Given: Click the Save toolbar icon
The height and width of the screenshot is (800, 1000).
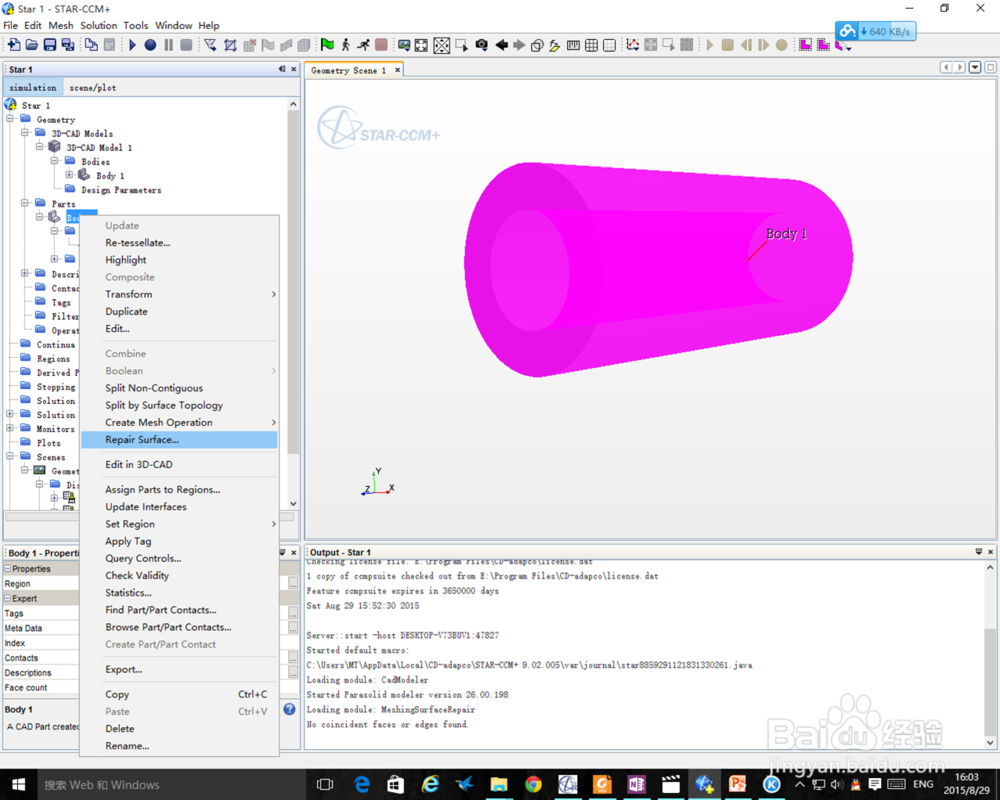Looking at the screenshot, I should 50,45.
